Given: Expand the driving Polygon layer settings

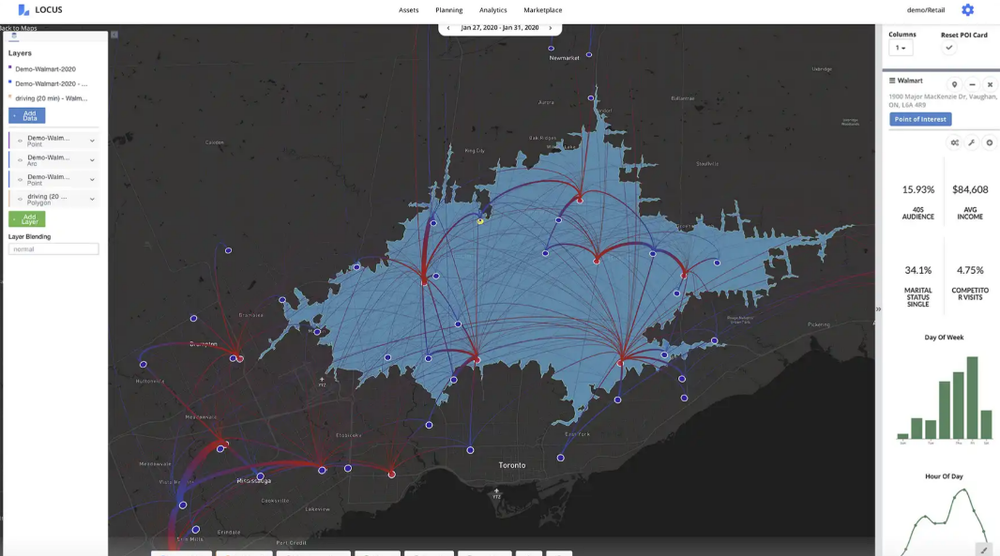Looking at the screenshot, I should 92,199.
